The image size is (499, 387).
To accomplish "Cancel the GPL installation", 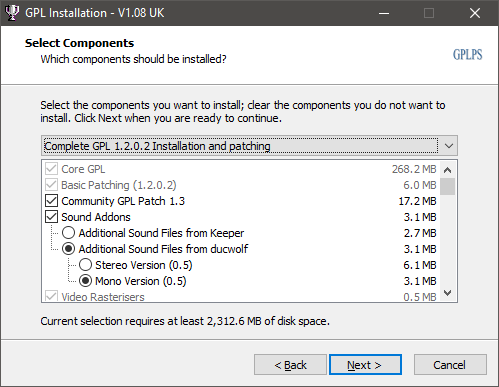I will (450, 365).
